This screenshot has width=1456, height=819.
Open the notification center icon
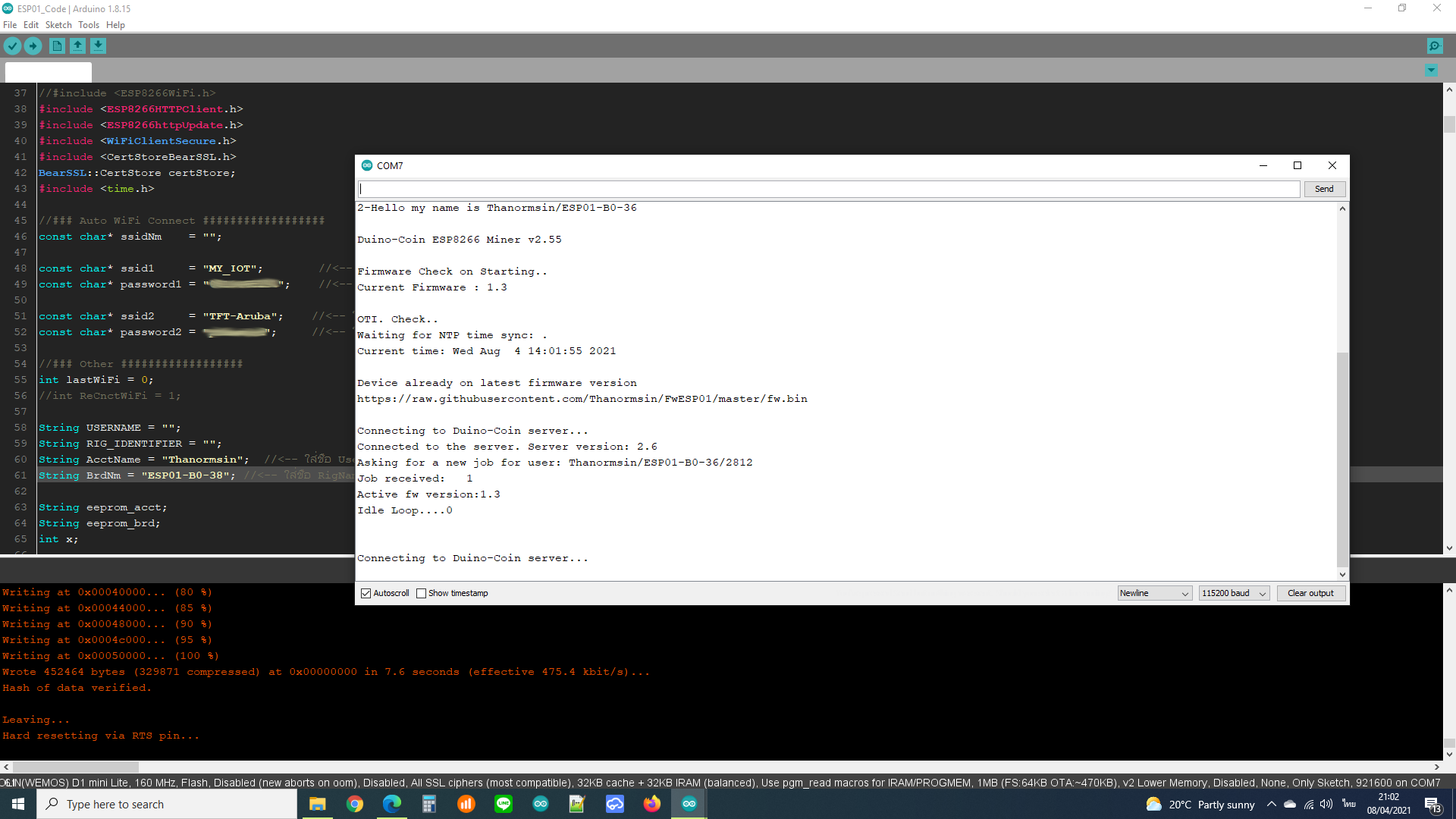1432,805
